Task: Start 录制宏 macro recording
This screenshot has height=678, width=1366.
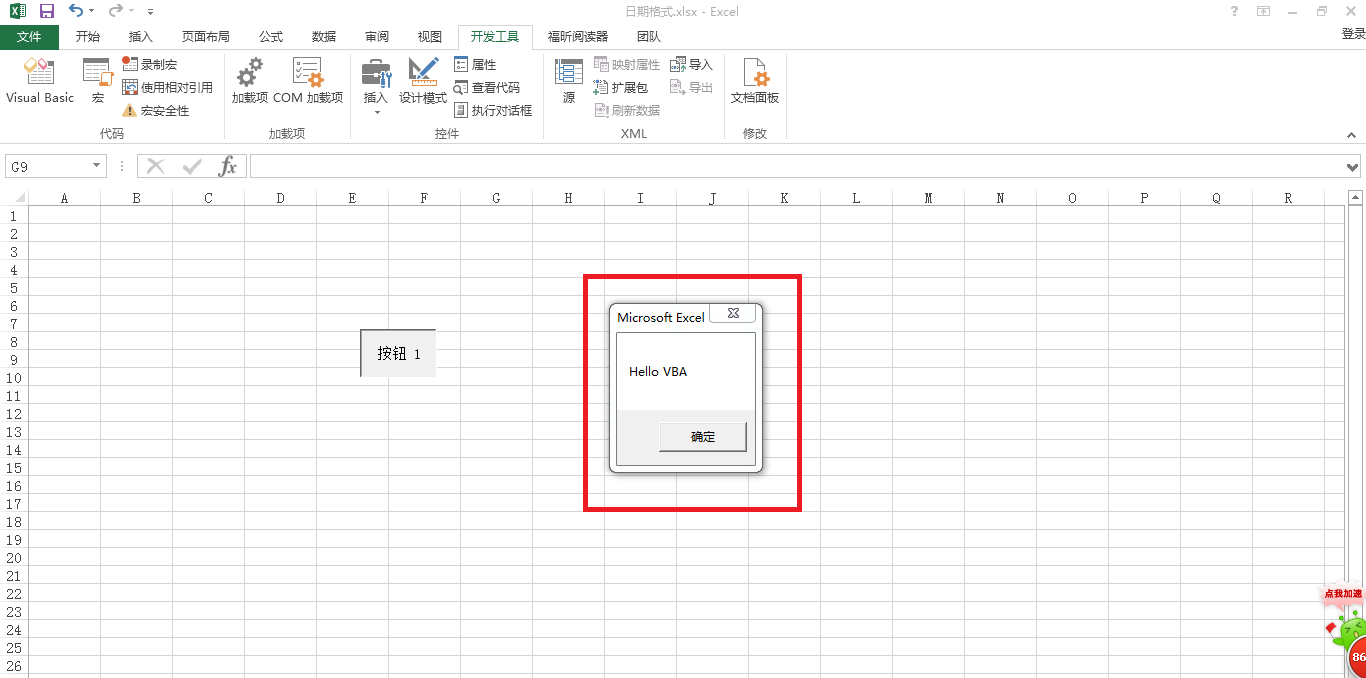Action: coord(150,64)
